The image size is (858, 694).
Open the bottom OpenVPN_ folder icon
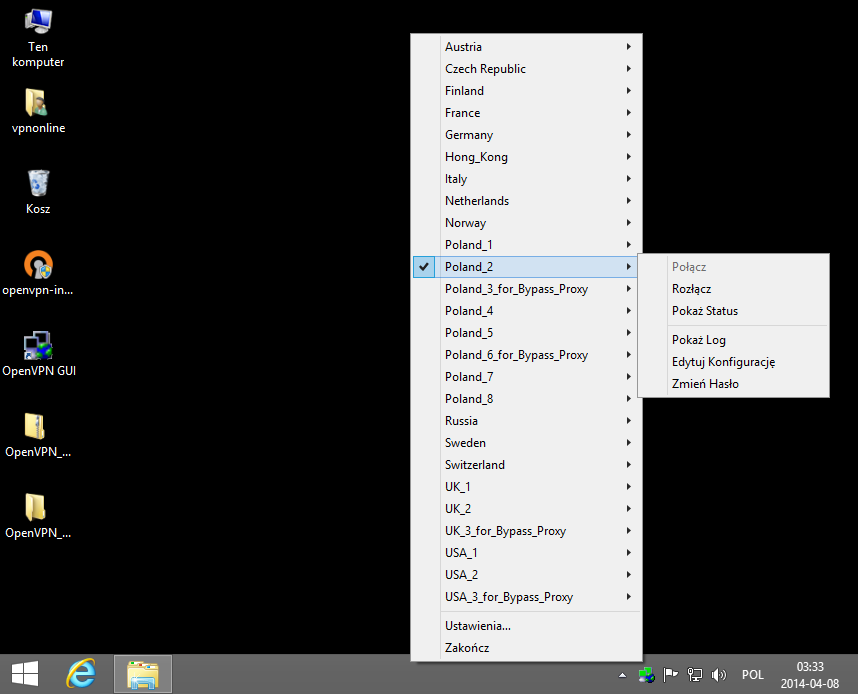pyautogui.click(x=38, y=516)
